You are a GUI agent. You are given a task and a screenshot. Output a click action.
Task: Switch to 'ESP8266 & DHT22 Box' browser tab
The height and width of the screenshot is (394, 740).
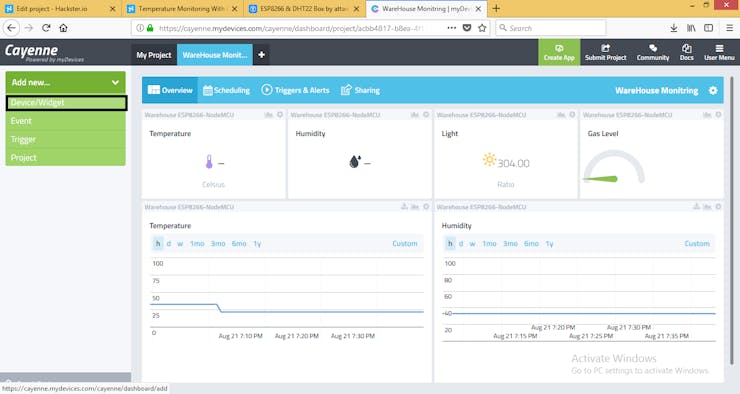pyautogui.click(x=304, y=8)
